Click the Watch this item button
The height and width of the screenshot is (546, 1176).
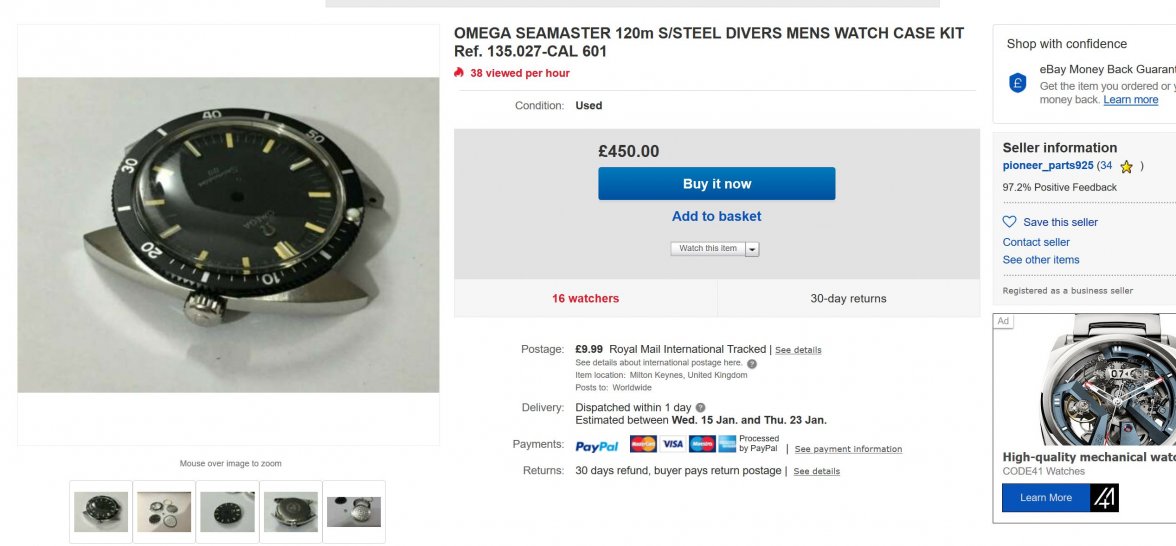708,248
